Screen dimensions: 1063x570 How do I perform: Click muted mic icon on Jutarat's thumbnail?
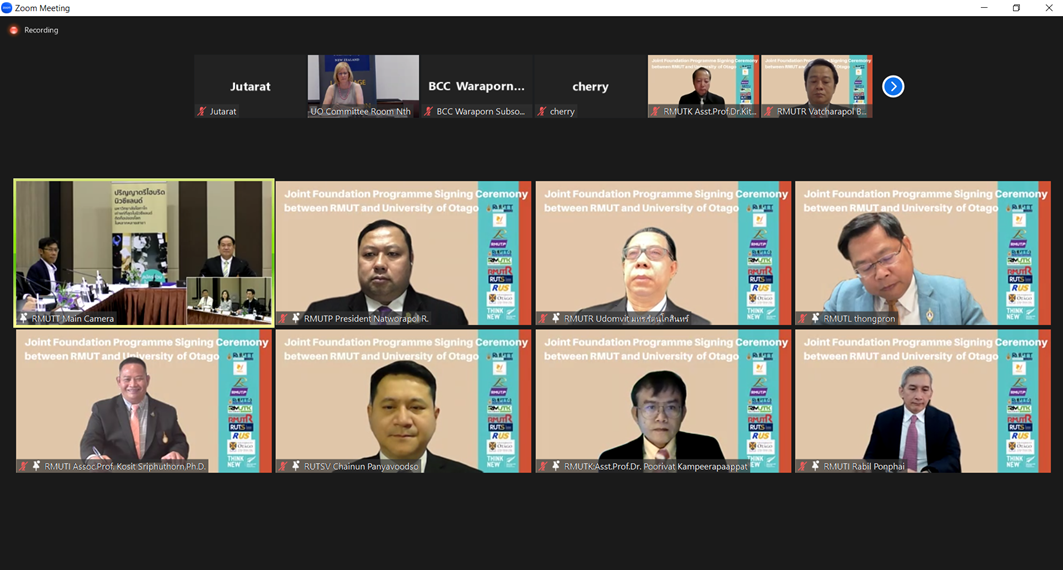[201, 111]
